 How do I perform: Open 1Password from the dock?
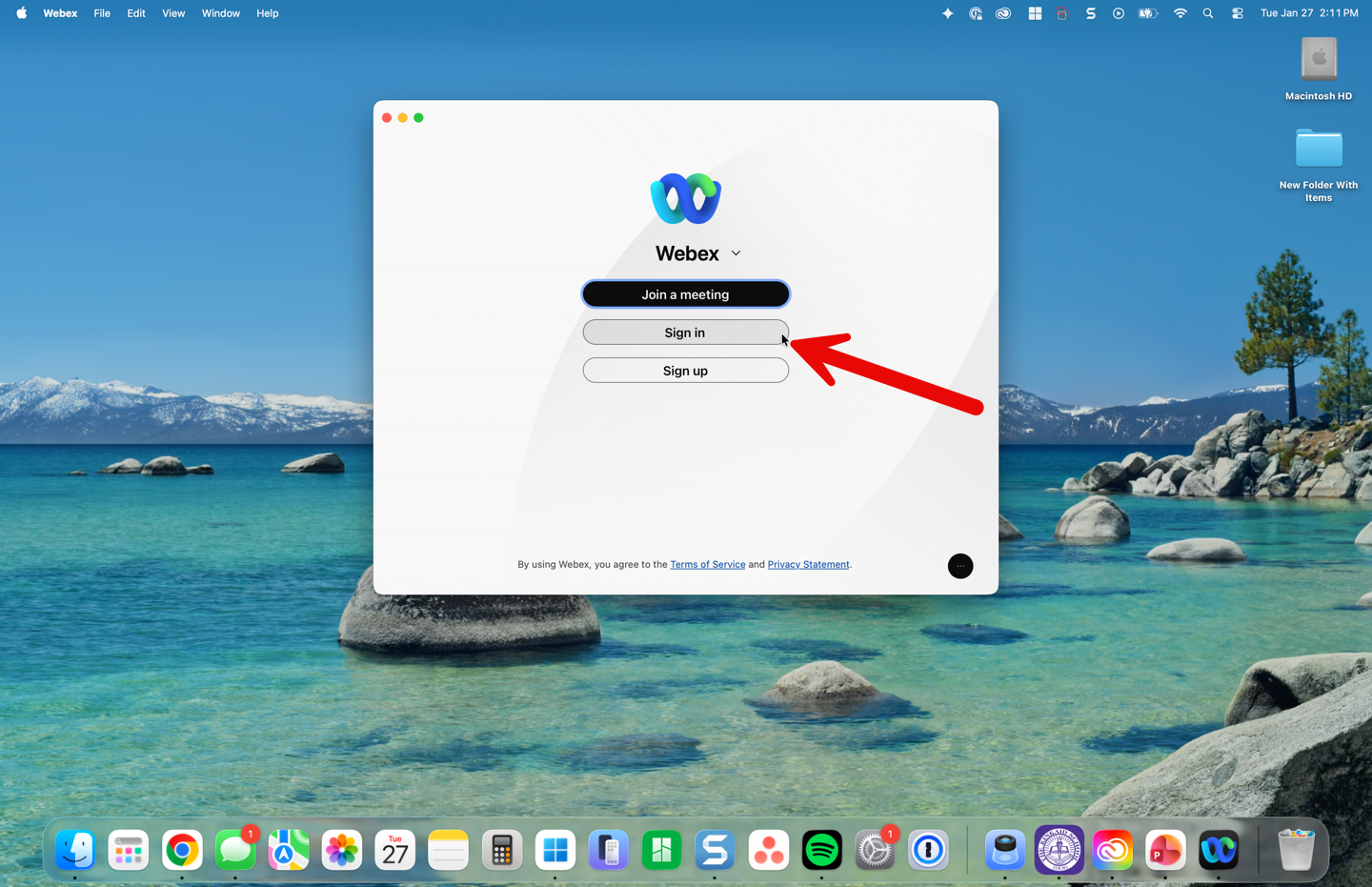929,850
